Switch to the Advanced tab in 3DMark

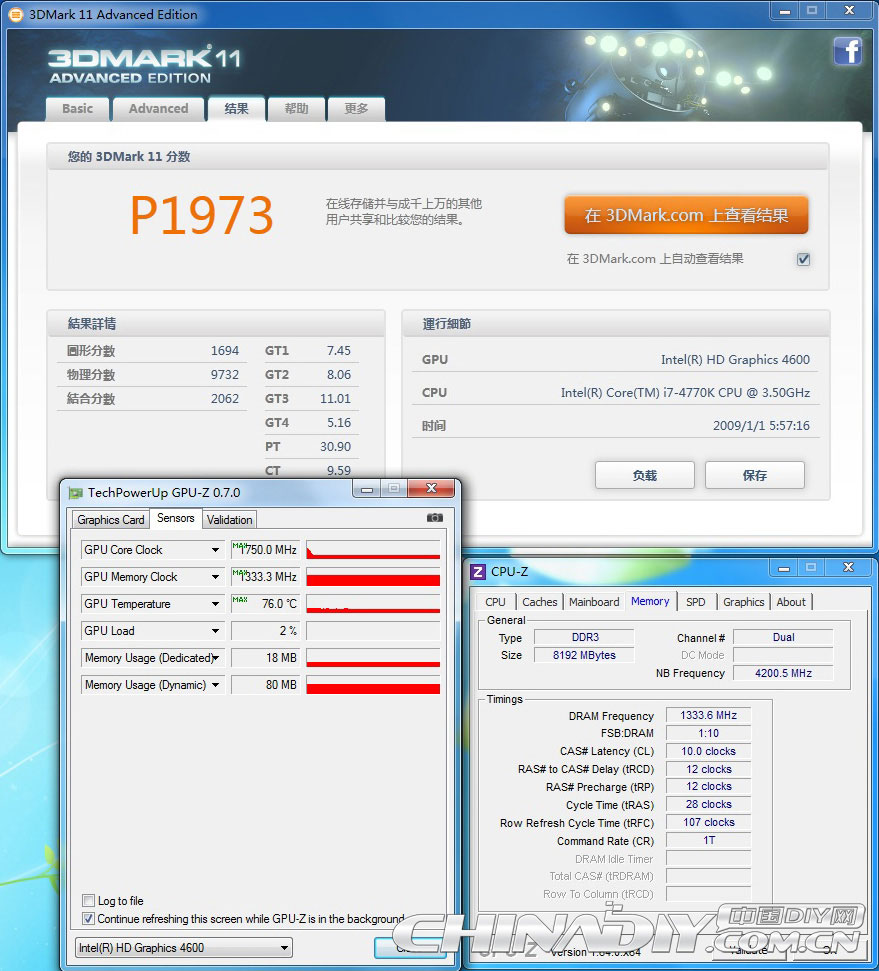click(159, 109)
